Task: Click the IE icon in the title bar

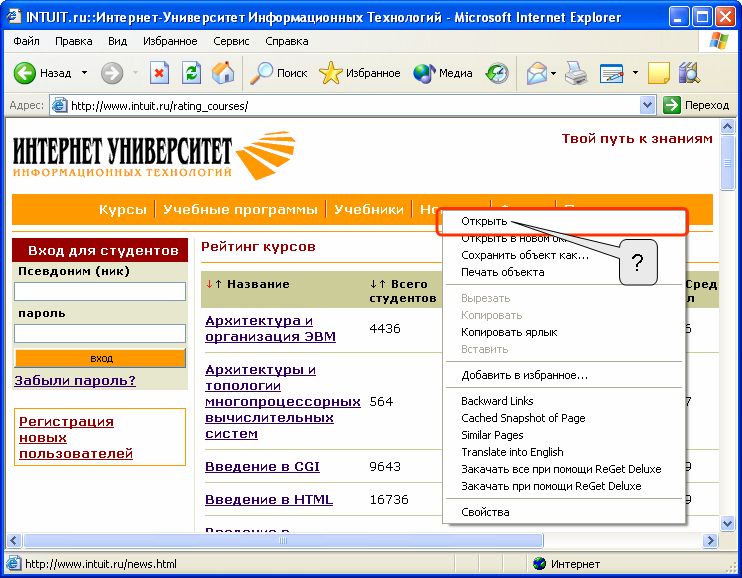Action: [x=14, y=17]
